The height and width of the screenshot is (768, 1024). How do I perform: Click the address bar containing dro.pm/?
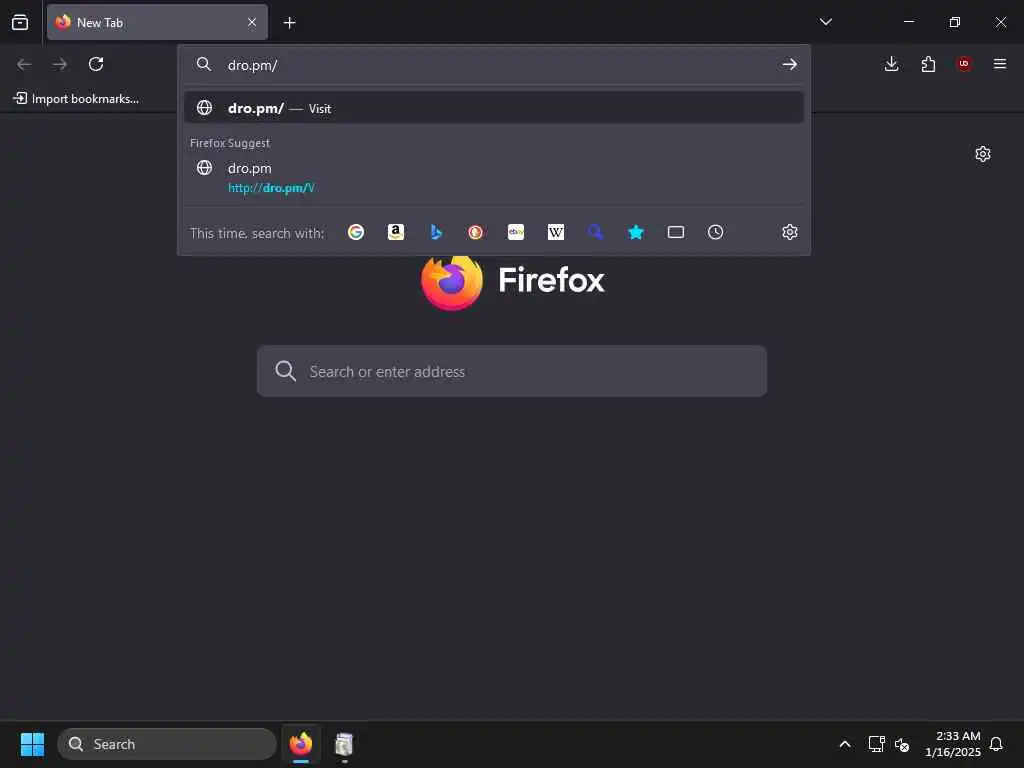[x=494, y=65]
